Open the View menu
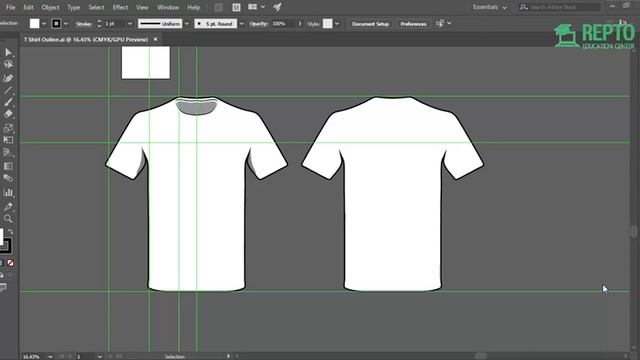640x360 pixels. tap(142, 7)
